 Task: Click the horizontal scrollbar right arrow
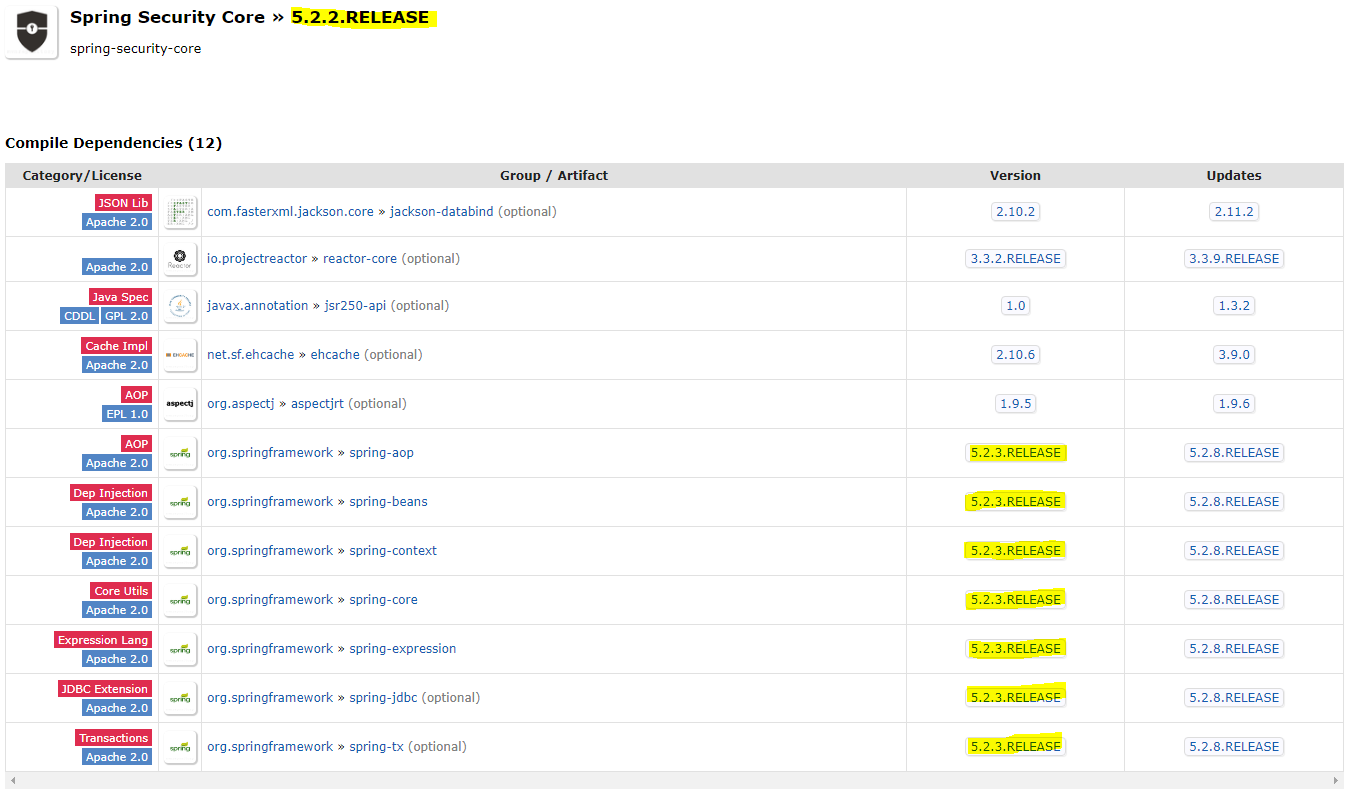[x=1337, y=781]
